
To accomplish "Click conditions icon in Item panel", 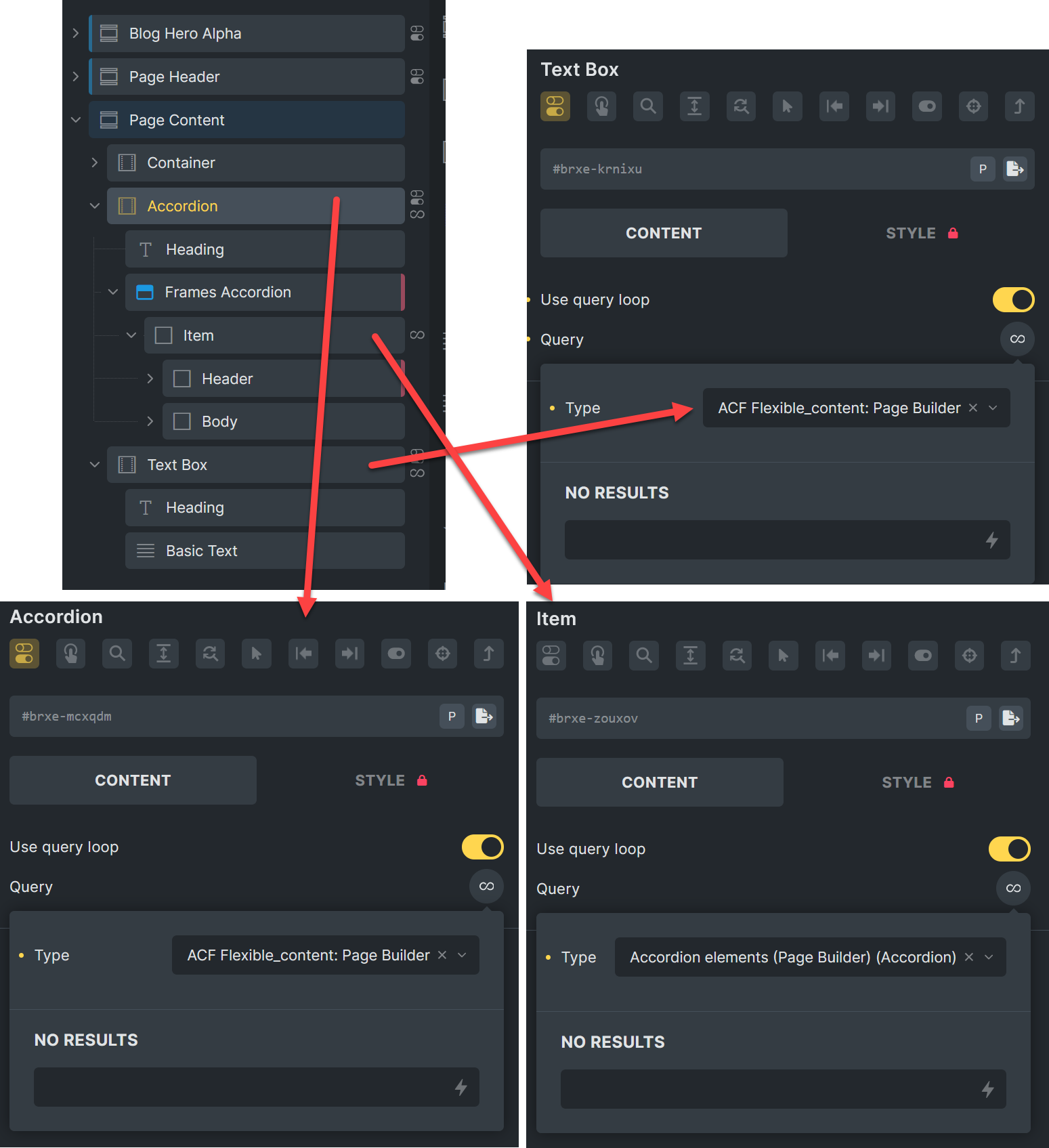I will (551, 656).
